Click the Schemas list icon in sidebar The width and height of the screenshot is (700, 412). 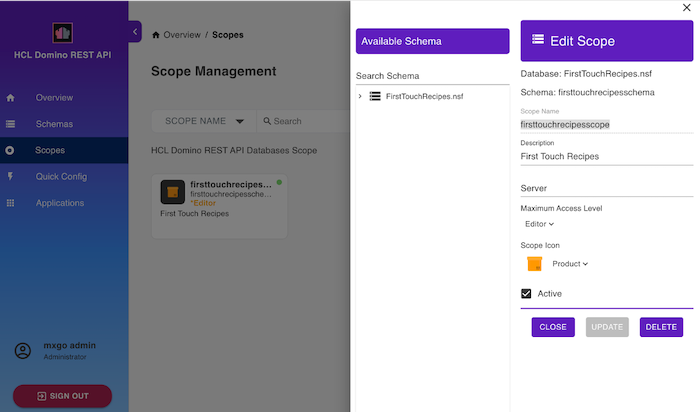(x=10, y=124)
